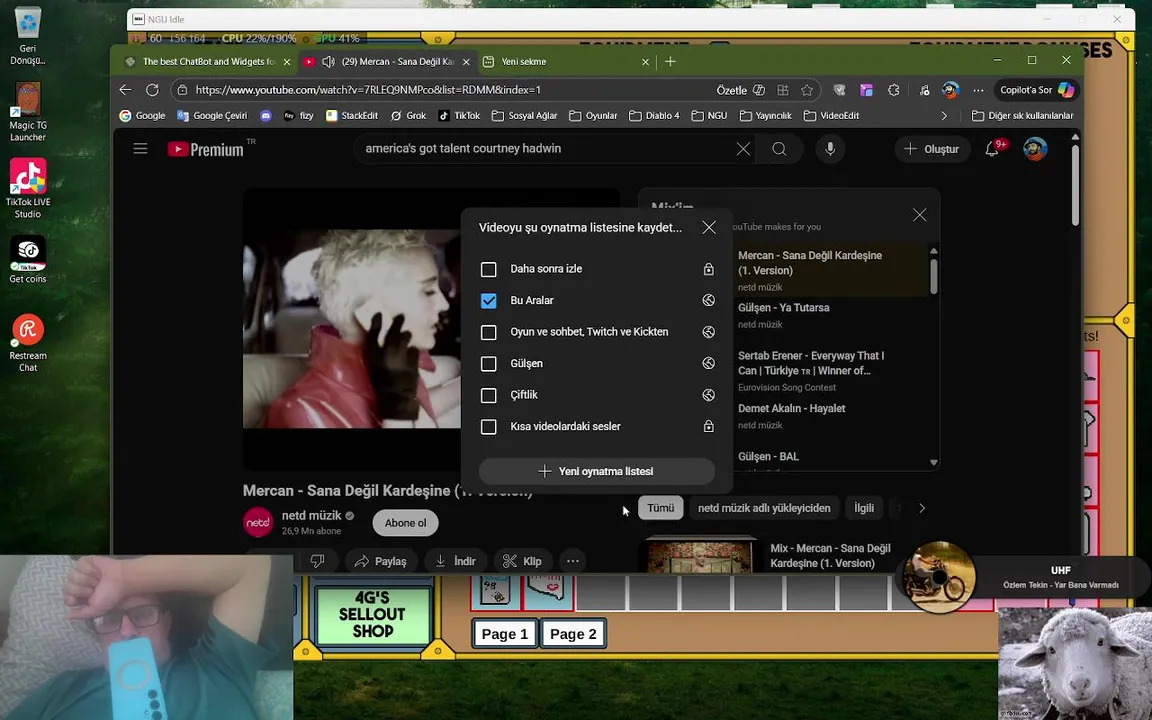Go to YouTube Premium home logo
Image resolution: width=1152 pixels, height=720 pixels.
[x=206, y=149]
